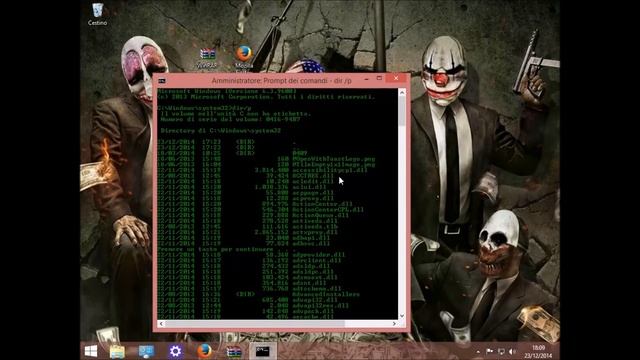
Task: Minimize the Prompt dei comandi window
Action: [x=366, y=79]
